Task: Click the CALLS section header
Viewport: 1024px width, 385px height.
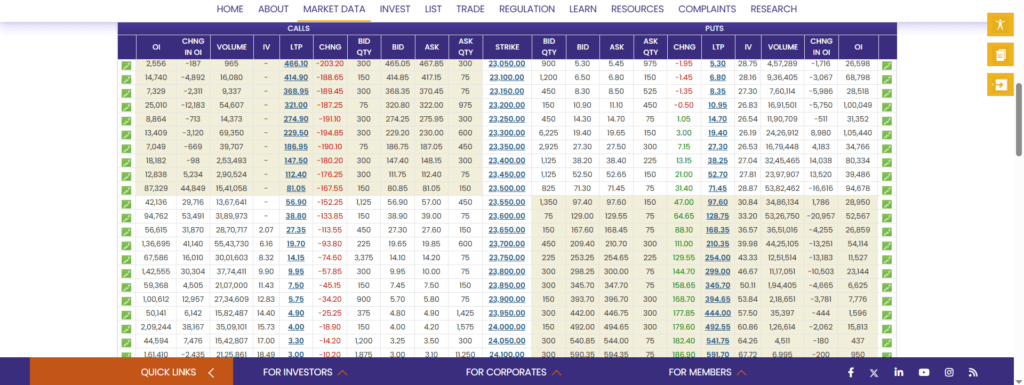Action: 298,29
